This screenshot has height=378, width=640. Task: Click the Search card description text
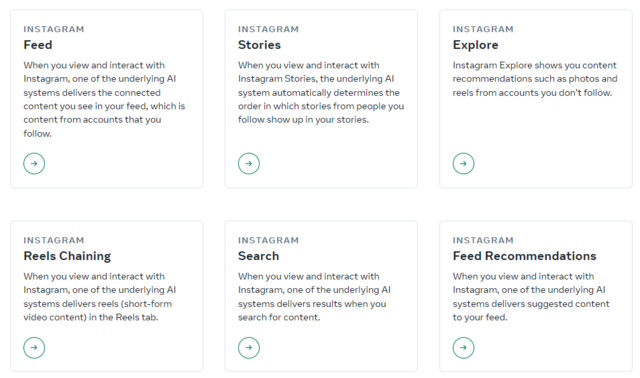[x=314, y=297]
